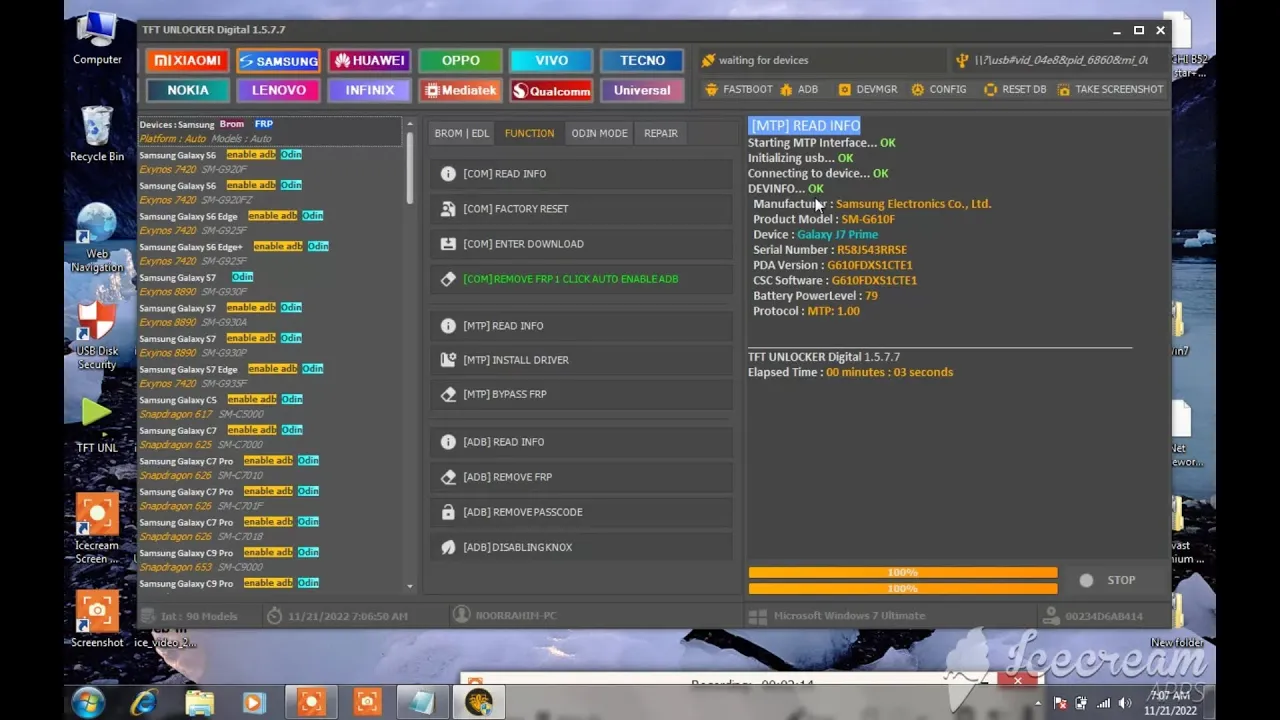Switch to the FUNCTION tab
Image resolution: width=1280 pixels, height=720 pixels.
pos(529,133)
